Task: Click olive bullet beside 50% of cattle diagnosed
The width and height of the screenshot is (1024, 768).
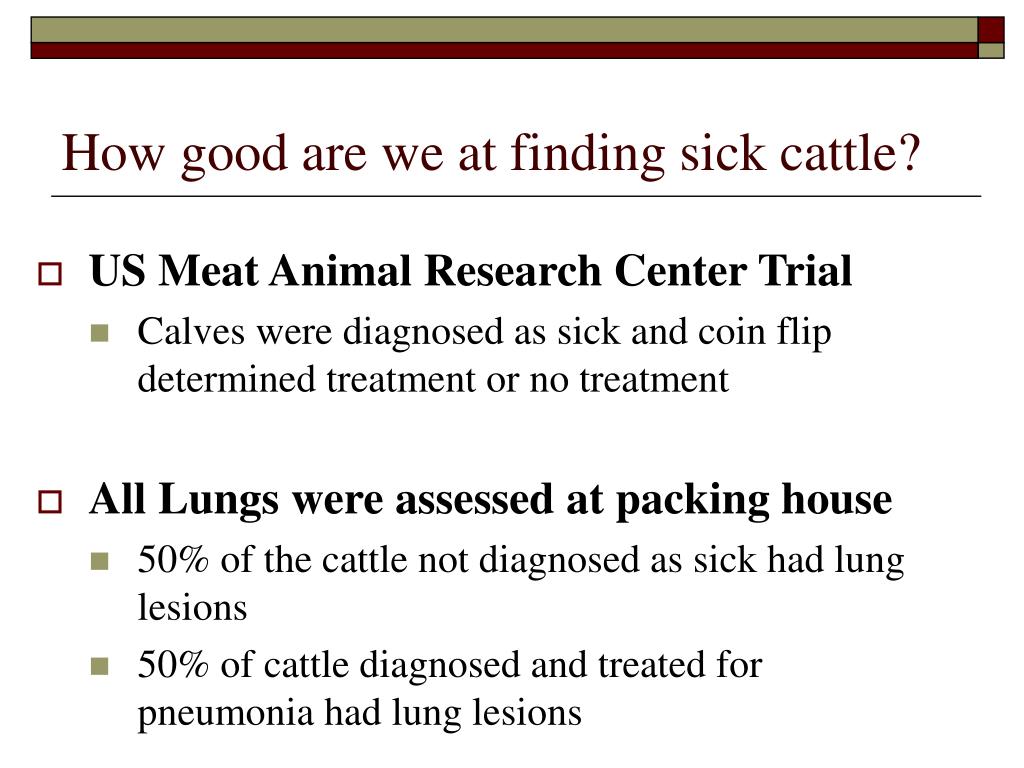Action: [99, 667]
